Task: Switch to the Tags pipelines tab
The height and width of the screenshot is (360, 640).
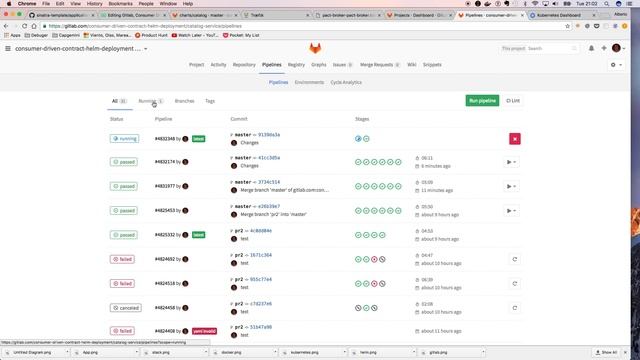Action: click(x=210, y=101)
